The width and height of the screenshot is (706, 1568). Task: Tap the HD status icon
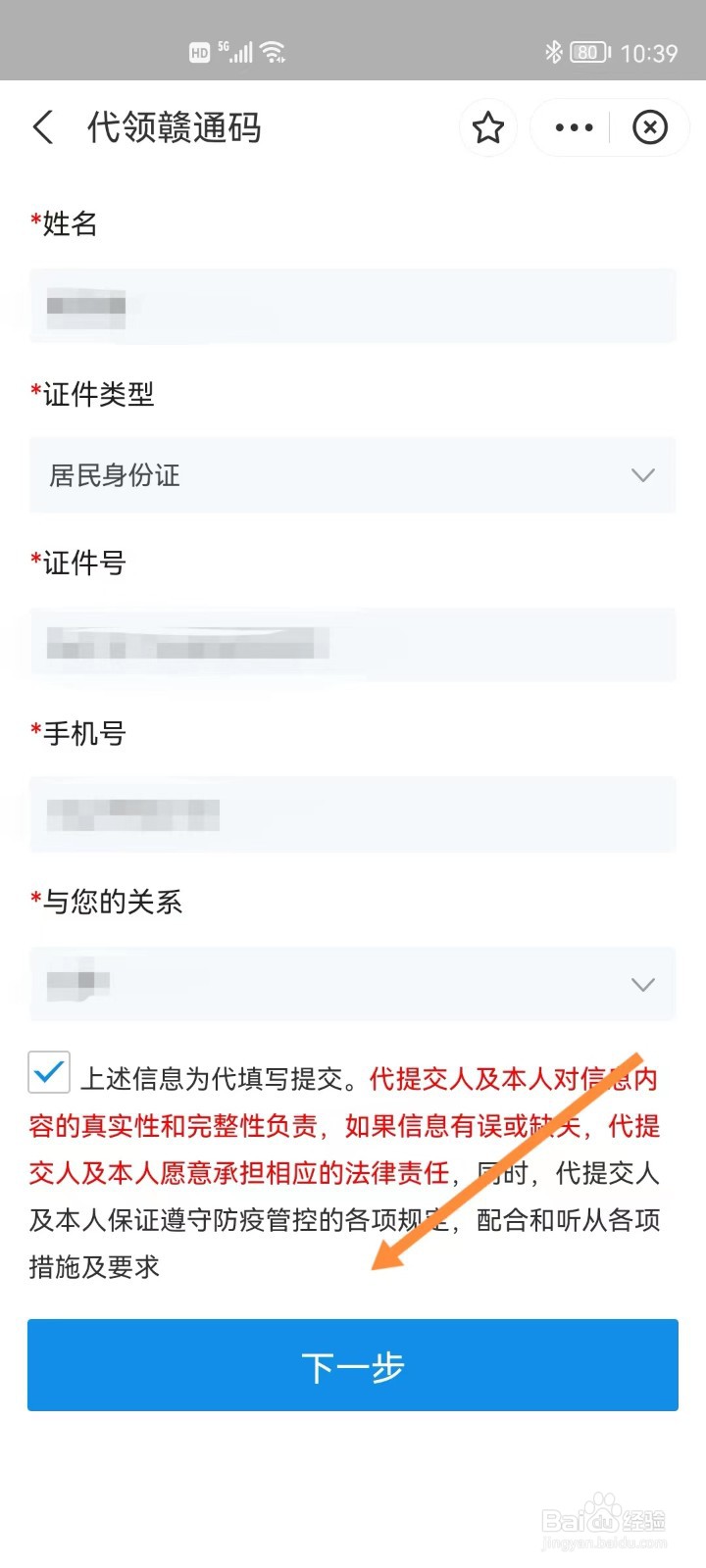click(x=200, y=53)
